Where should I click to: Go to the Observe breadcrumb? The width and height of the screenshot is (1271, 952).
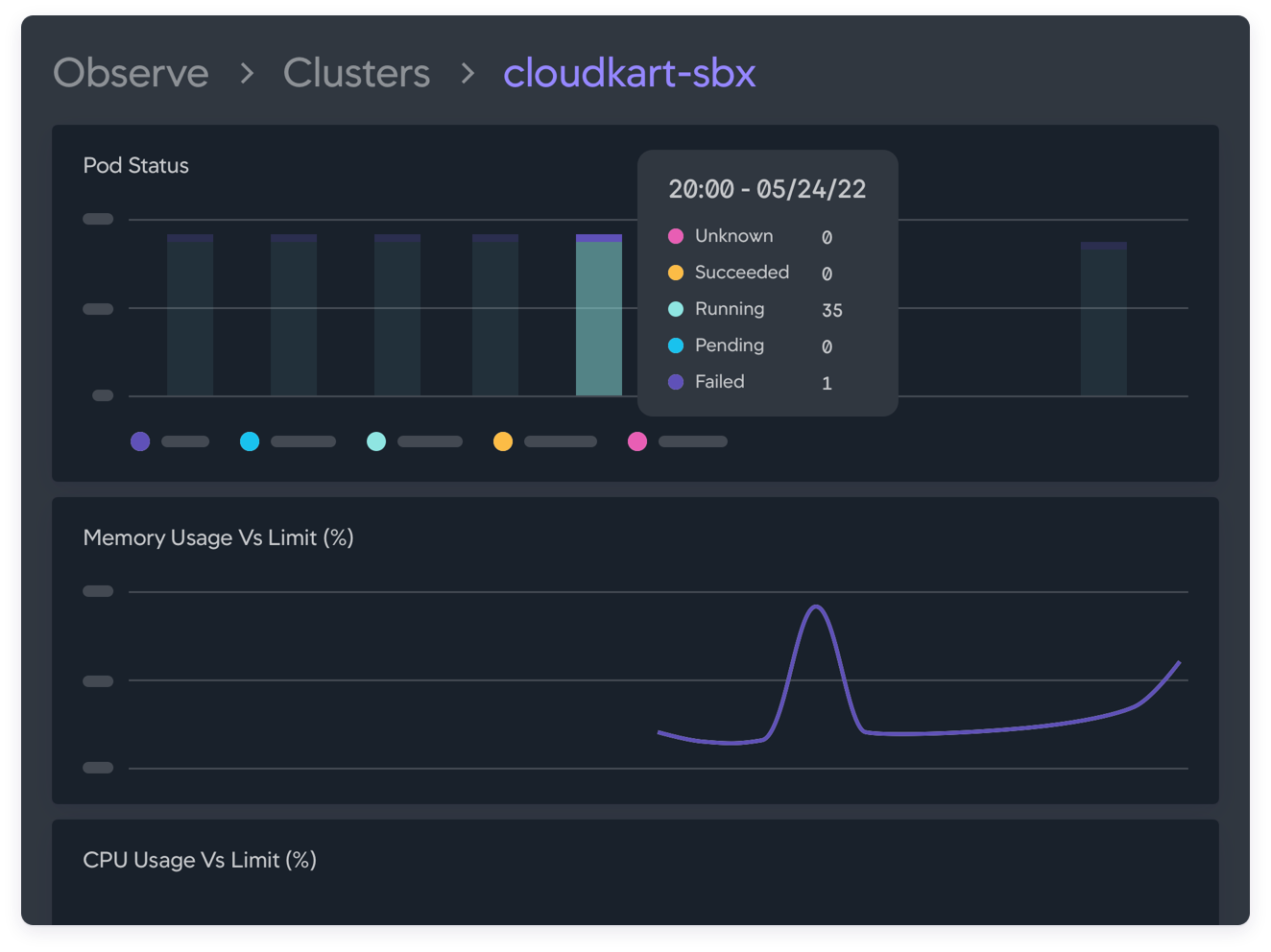click(131, 73)
